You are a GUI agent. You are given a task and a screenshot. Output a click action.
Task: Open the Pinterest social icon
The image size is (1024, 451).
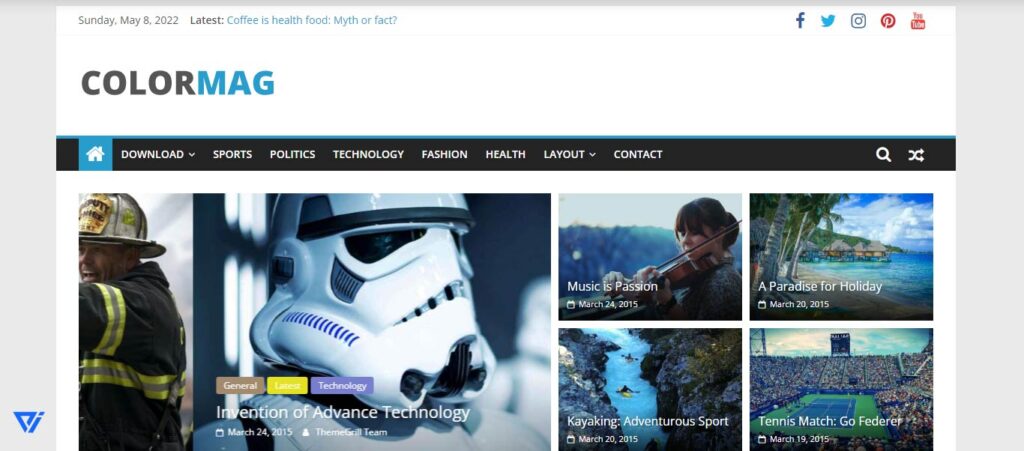888,21
